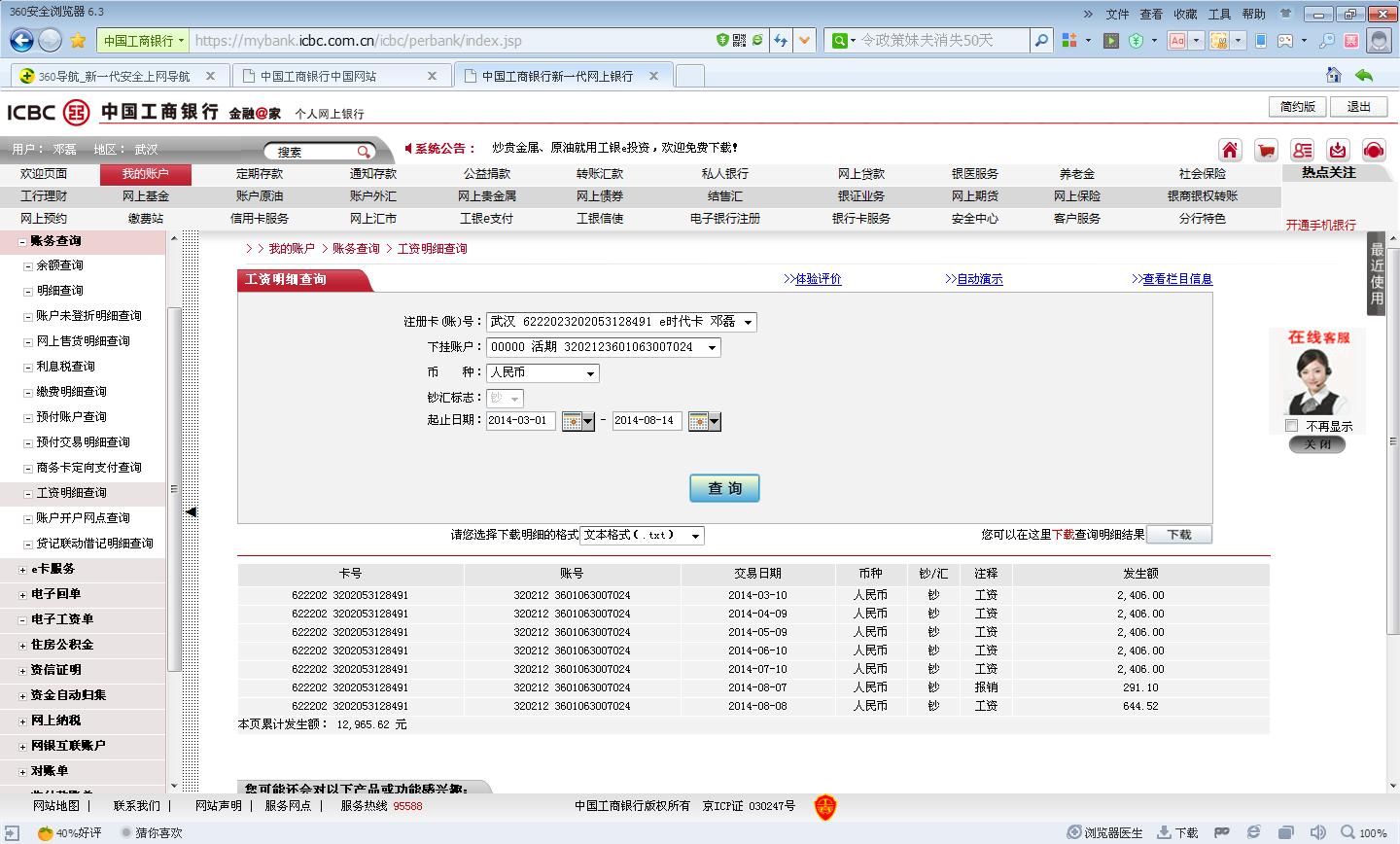
Task: Check the 不再显示 checkbox
Action: (1292, 426)
